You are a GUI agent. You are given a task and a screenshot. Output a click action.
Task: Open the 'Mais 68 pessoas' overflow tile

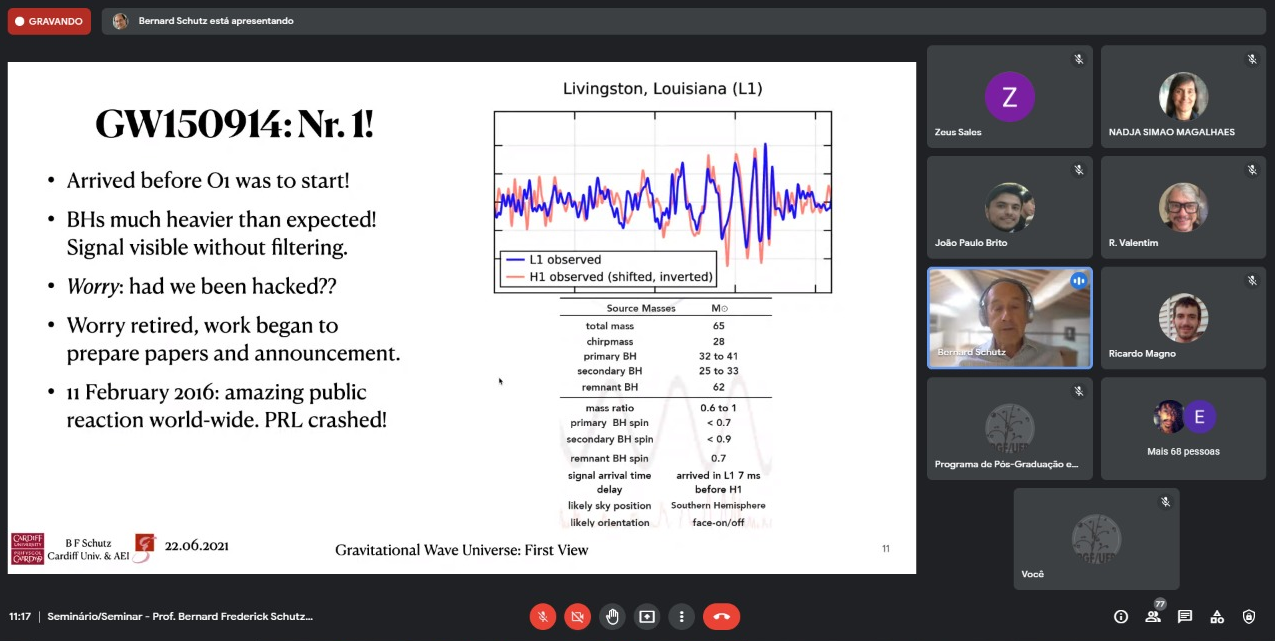click(1183, 429)
